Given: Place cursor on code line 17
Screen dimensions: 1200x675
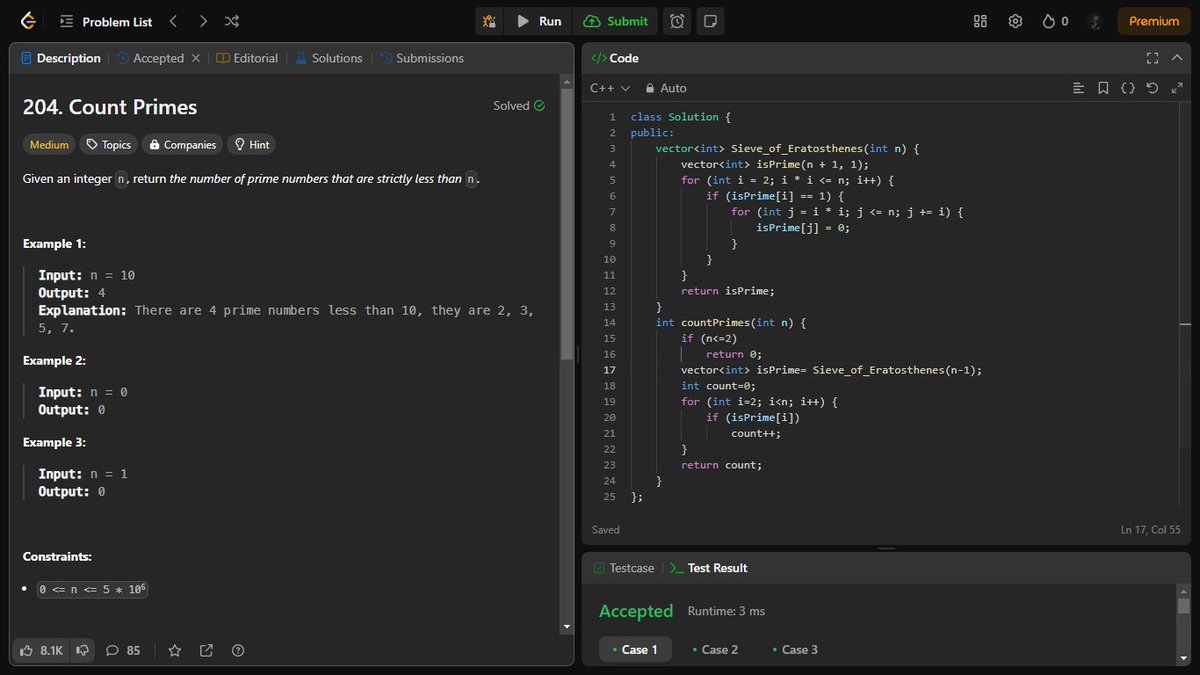Looking at the screenshot, I should [831, 370].
